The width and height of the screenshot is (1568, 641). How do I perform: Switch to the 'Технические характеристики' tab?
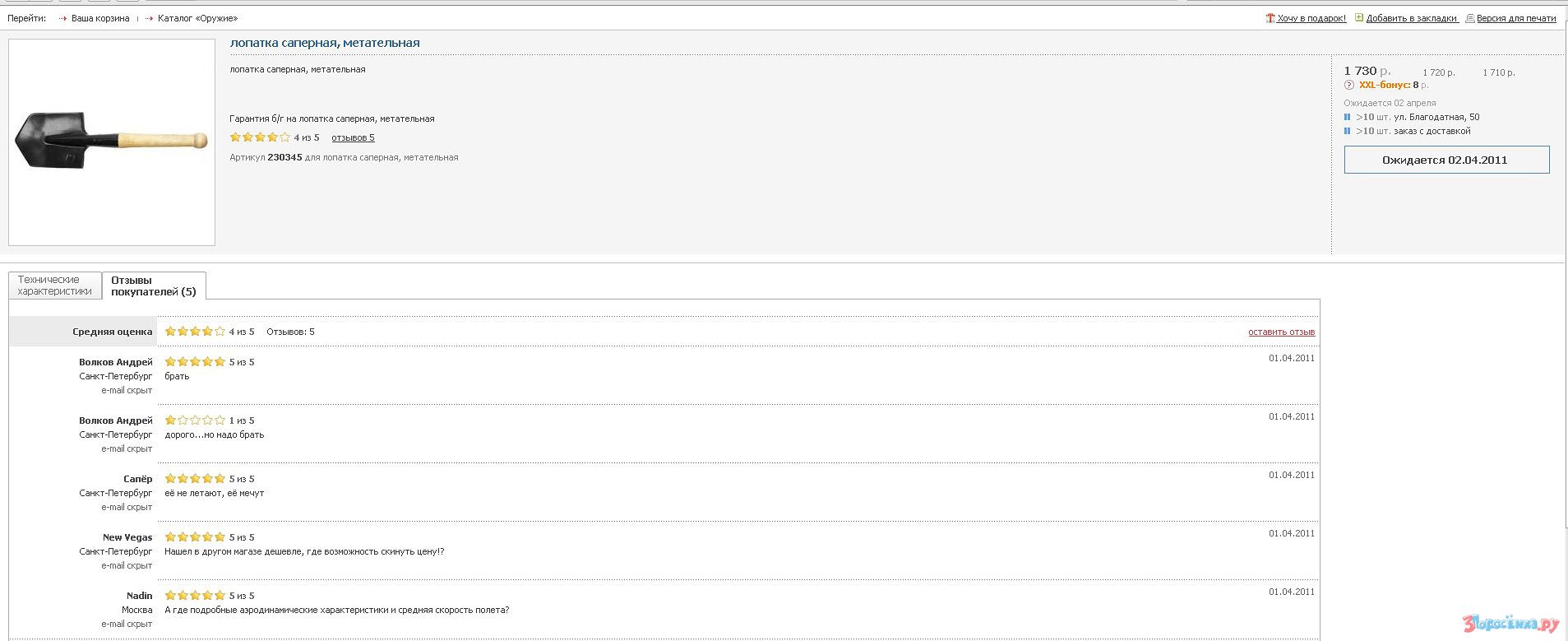tap(55, 286)
